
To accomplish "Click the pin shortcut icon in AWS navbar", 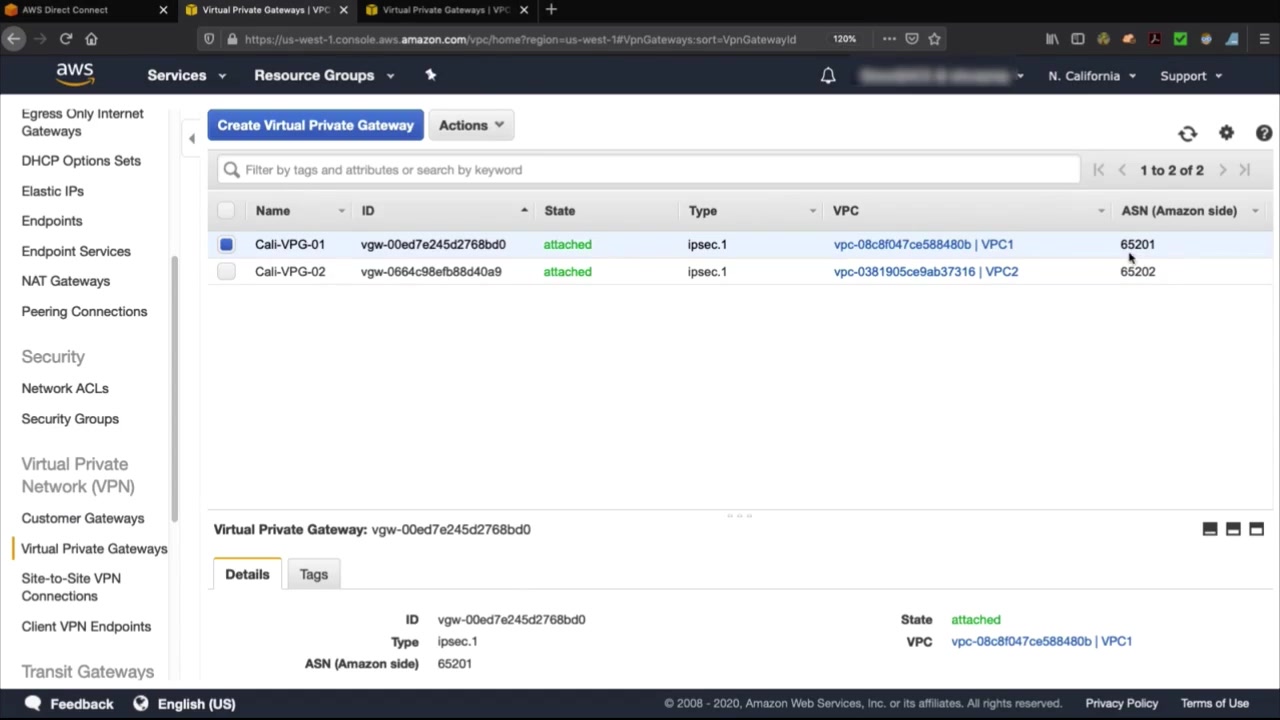I will click(x=431, y=75).
